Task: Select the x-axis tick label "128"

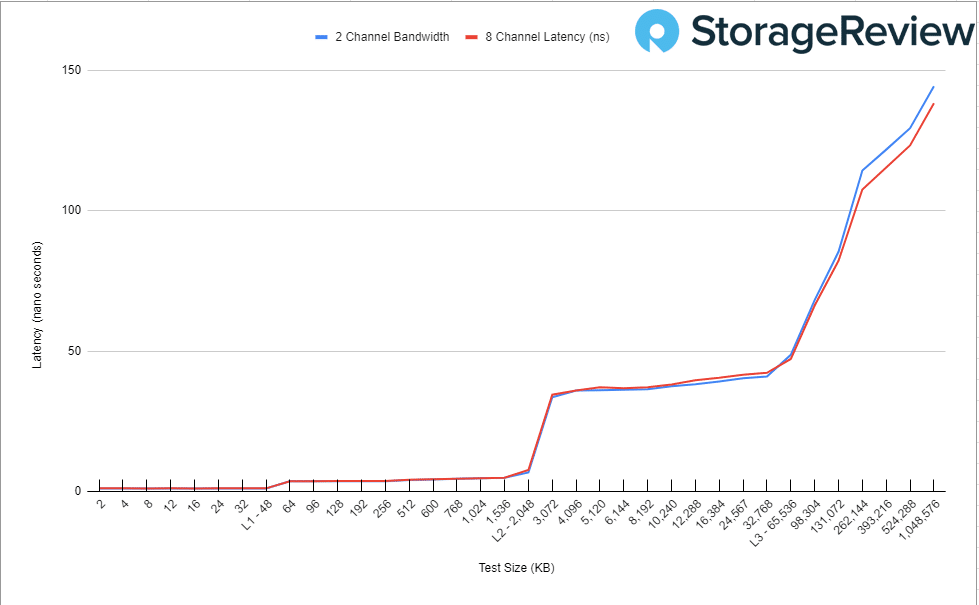Action: [x=335, y=508]
